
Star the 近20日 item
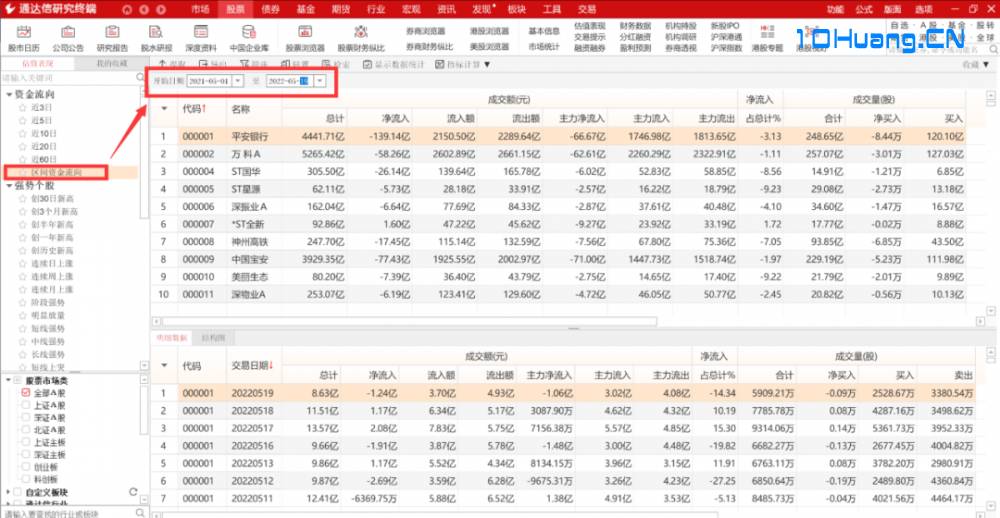click(x=22, y=146)
